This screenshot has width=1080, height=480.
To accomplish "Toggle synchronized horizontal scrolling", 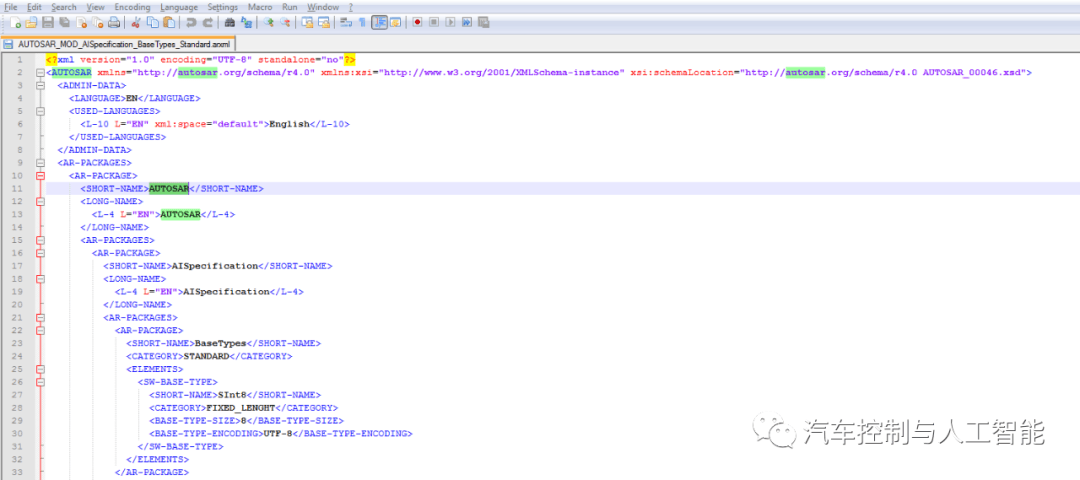I will pos(324,22).
